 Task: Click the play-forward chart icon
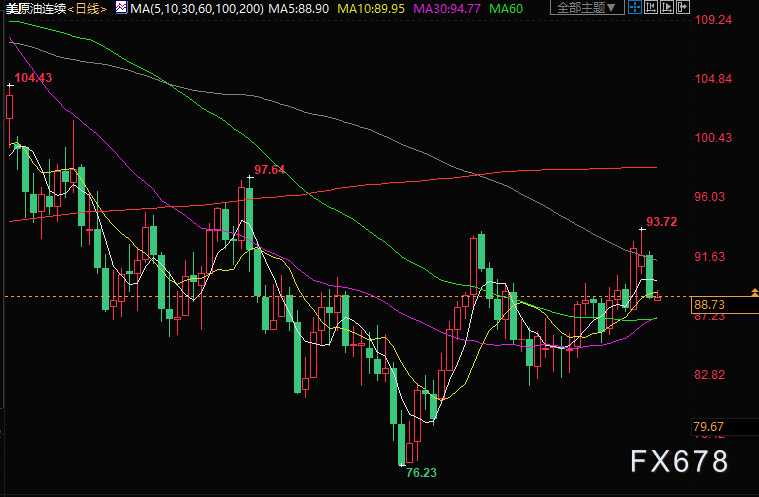665,8
